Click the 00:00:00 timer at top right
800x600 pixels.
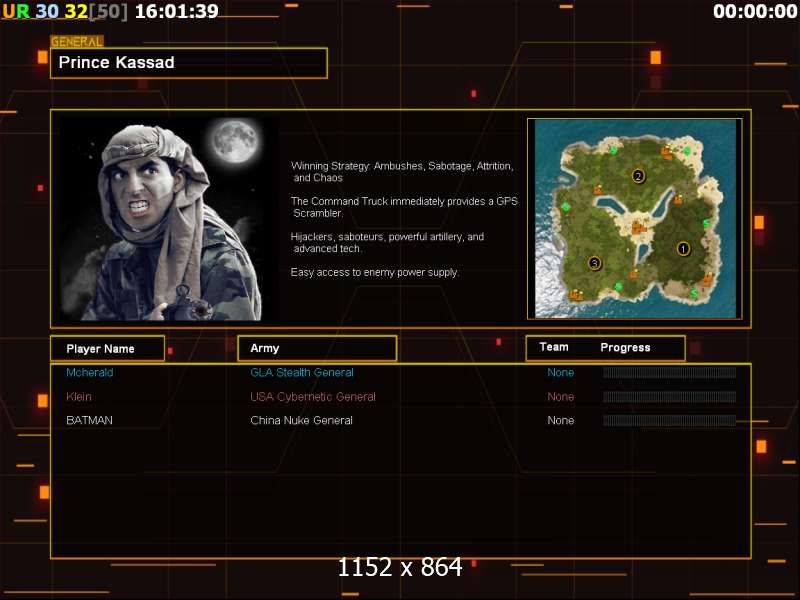pyautogui.click(x=751, y=12)
